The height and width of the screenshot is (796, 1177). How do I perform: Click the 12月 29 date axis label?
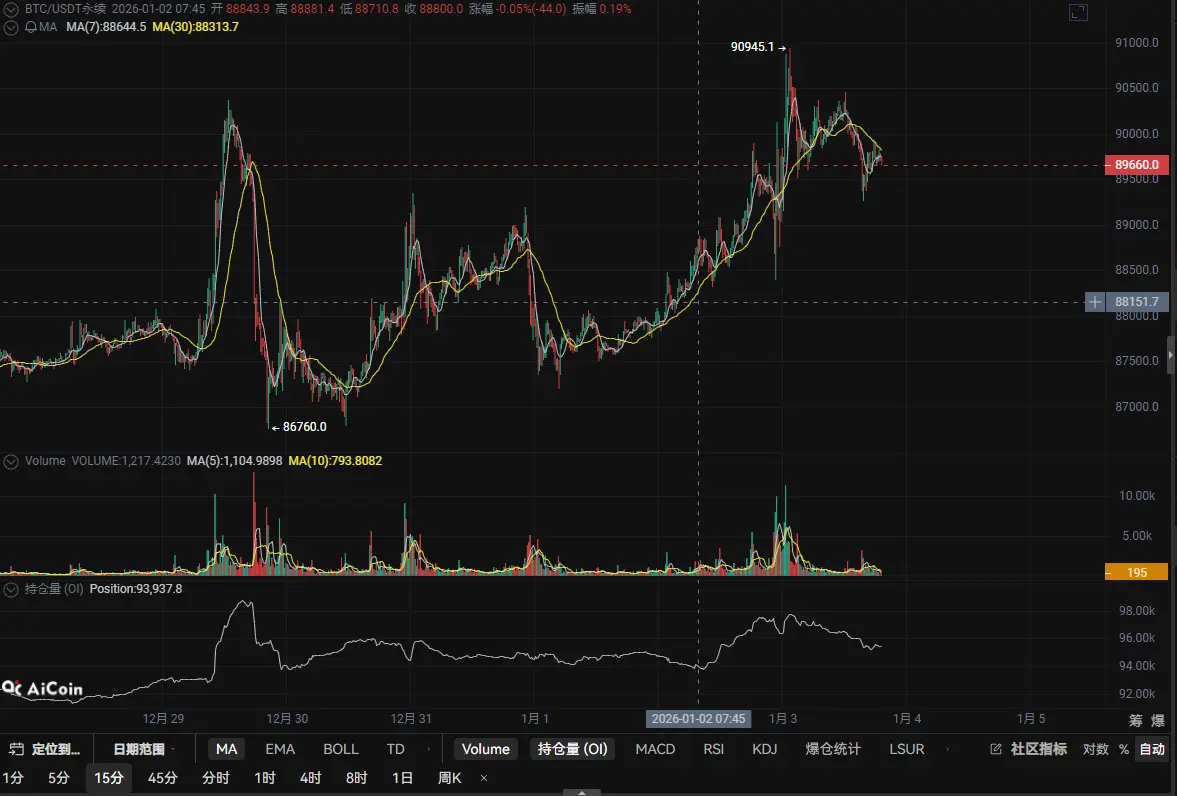tap(164, 719)
